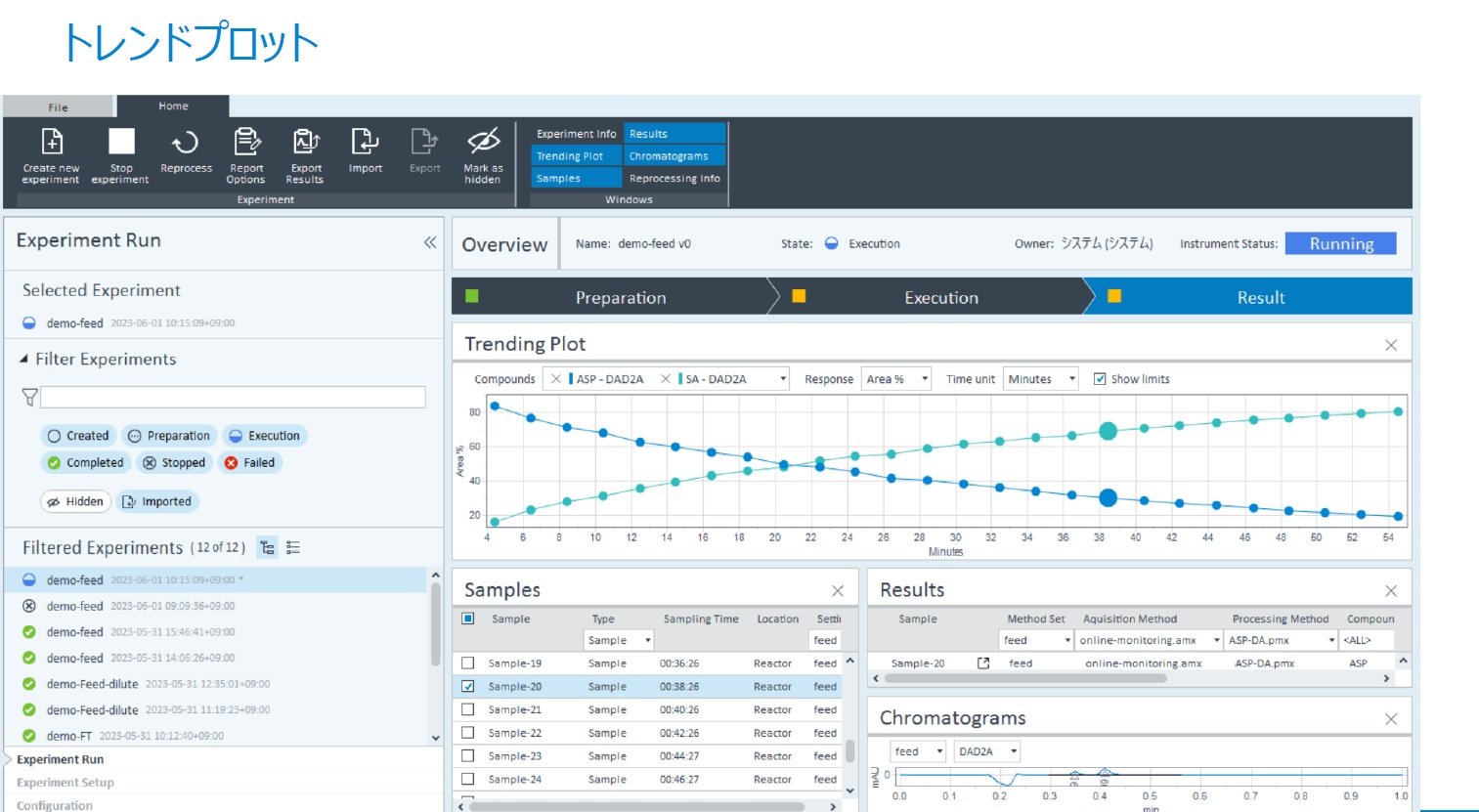Switch filtered experiments to tree view

point(267,547)
